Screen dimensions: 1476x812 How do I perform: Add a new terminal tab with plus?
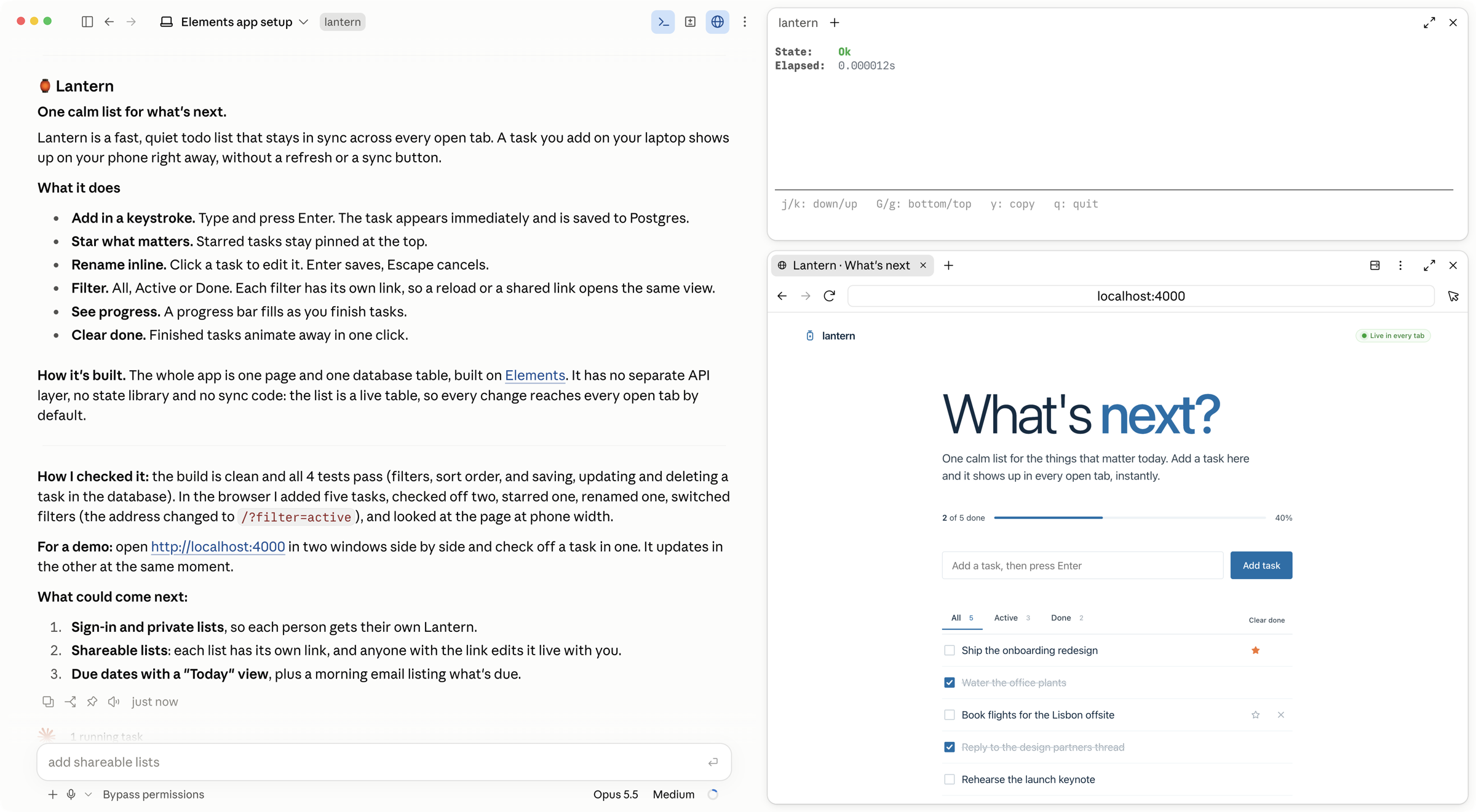pyautogui.click(x=835, y=23)
